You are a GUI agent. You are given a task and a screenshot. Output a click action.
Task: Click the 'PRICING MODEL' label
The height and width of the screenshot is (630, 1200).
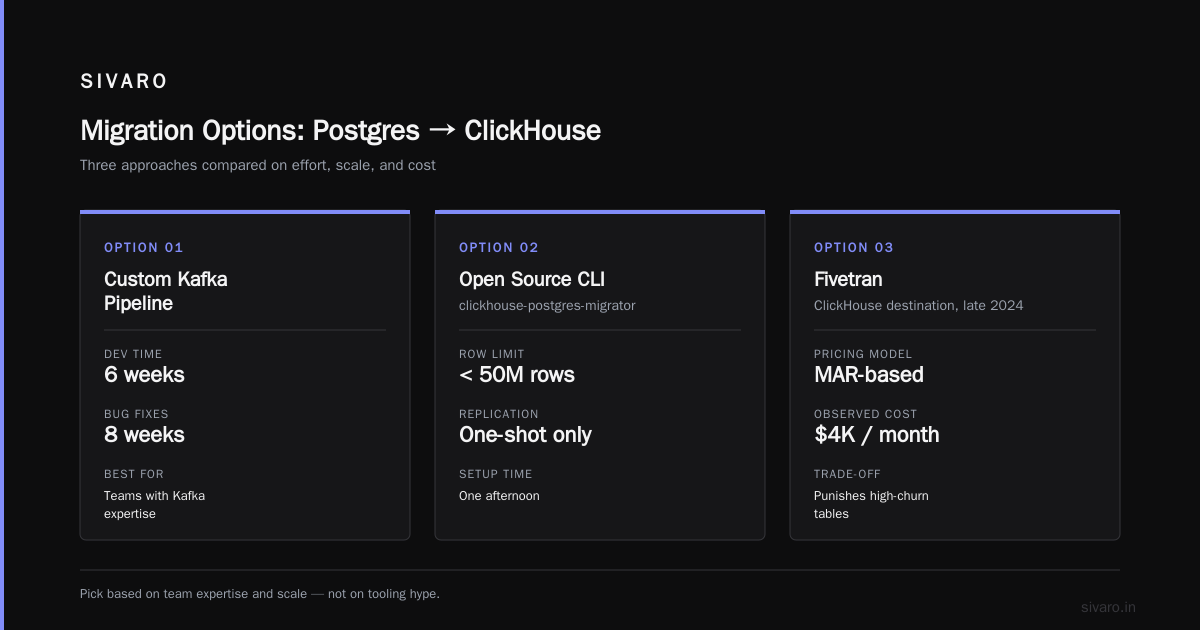click(x=863, y=354)
